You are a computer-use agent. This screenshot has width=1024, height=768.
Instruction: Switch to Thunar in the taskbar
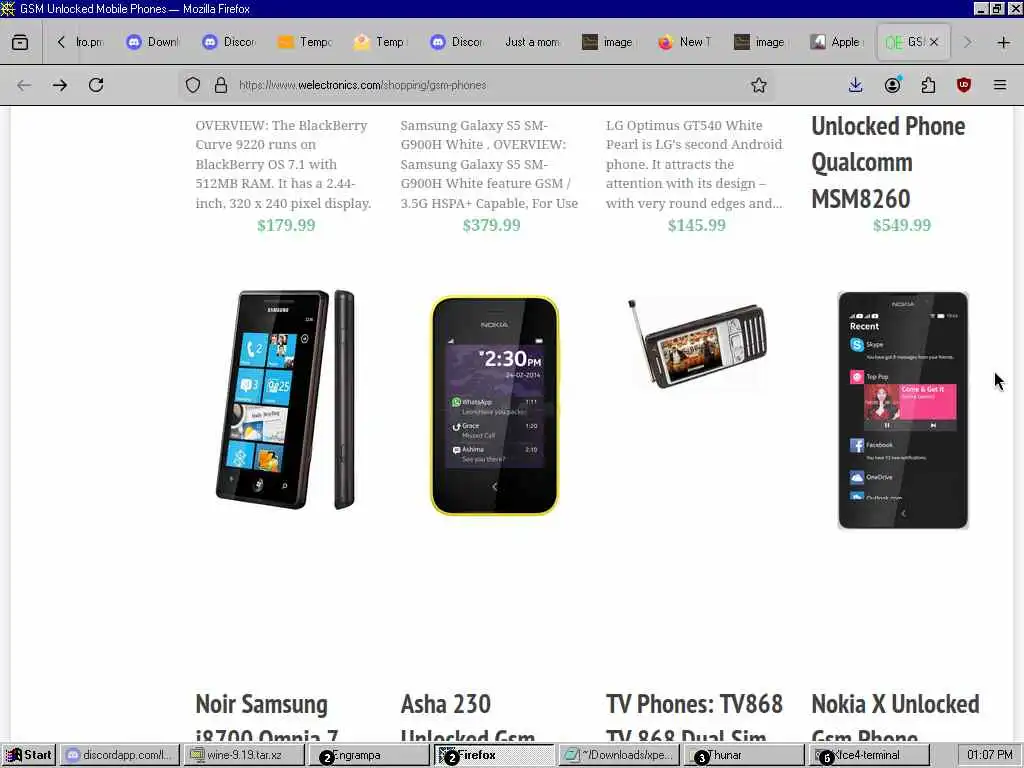[x=744, y=755]
